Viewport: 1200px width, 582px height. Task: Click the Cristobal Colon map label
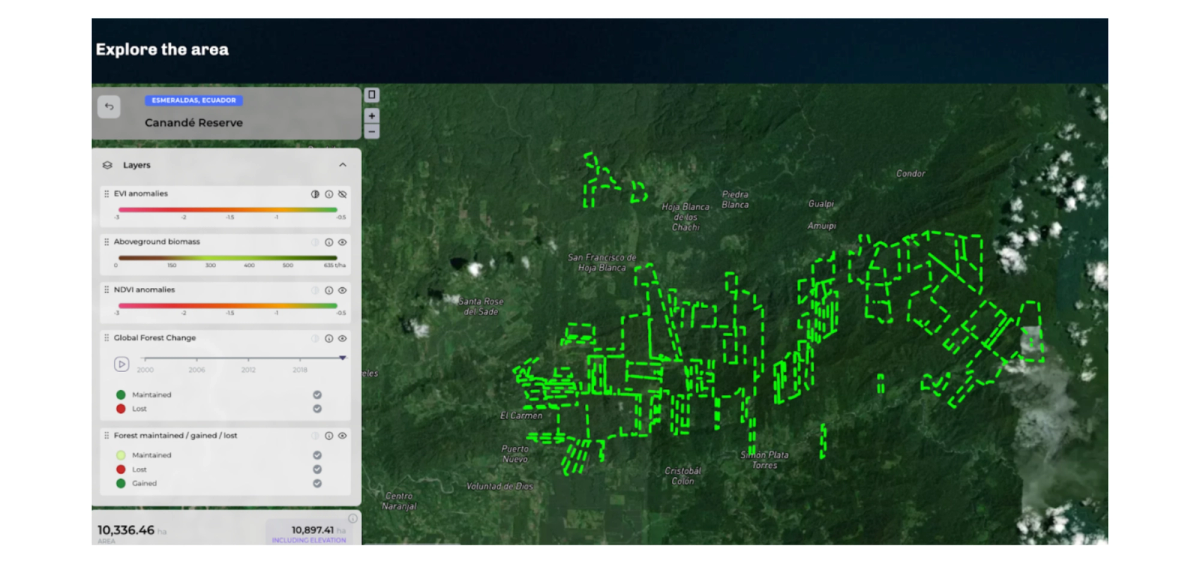coord(683,476)
